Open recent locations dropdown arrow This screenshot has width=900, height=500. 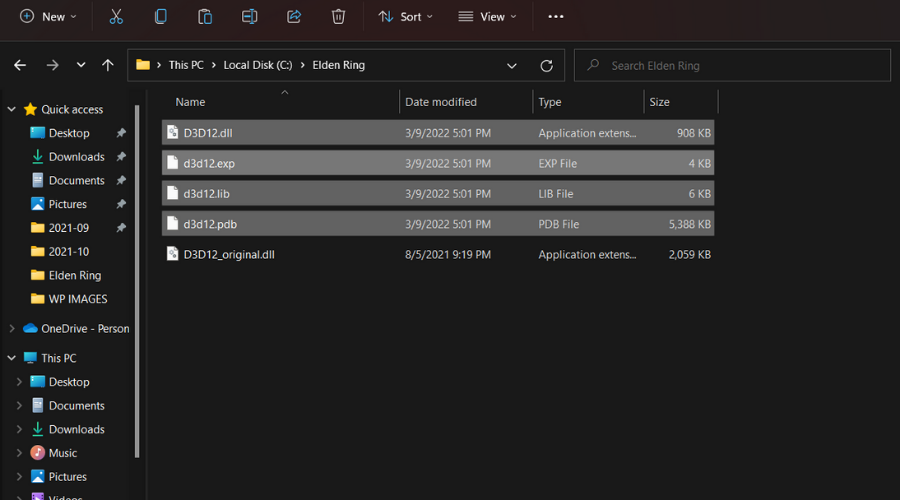(81, 65)
